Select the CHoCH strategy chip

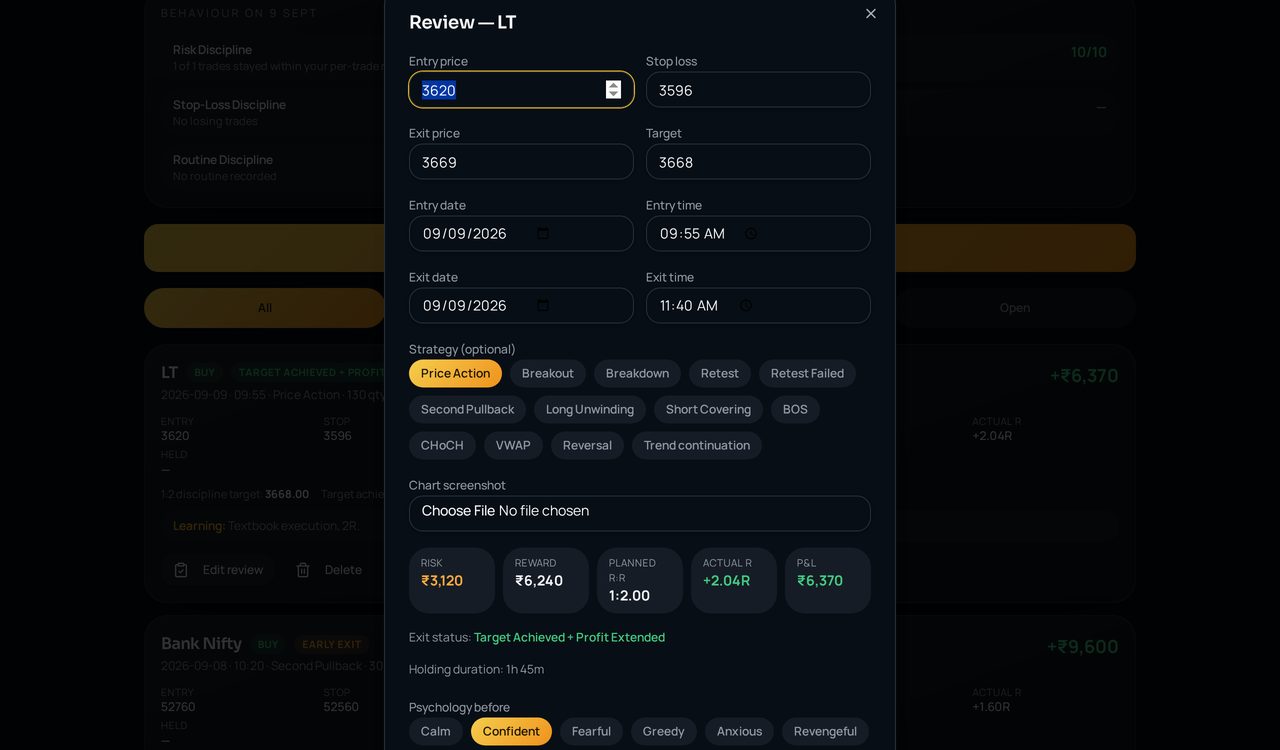click(442, 445)
